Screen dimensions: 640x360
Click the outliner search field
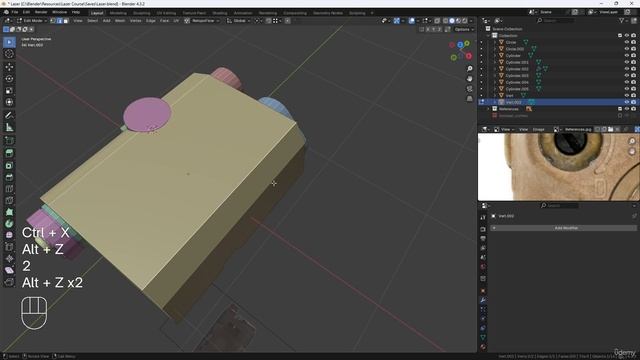click(556, 20)
